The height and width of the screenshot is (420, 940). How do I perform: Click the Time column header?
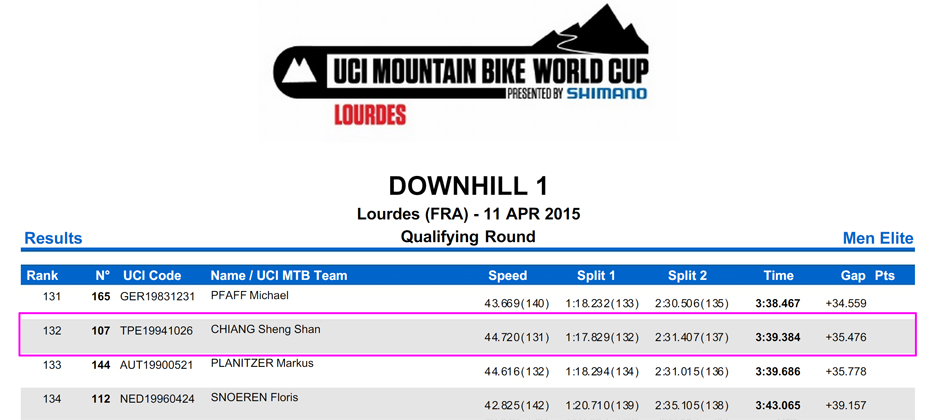coord(778,276)
